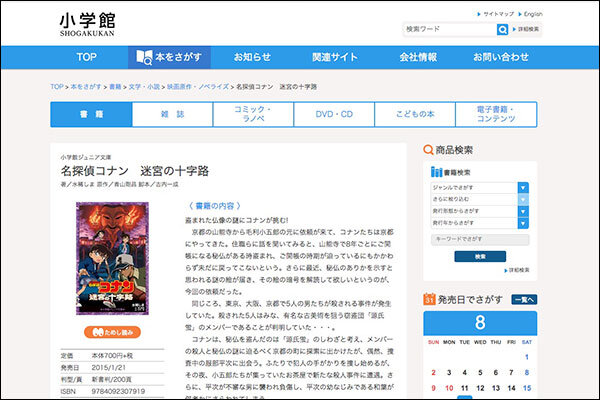
Task: Click the orange ためし読み button
Action: 112,332
